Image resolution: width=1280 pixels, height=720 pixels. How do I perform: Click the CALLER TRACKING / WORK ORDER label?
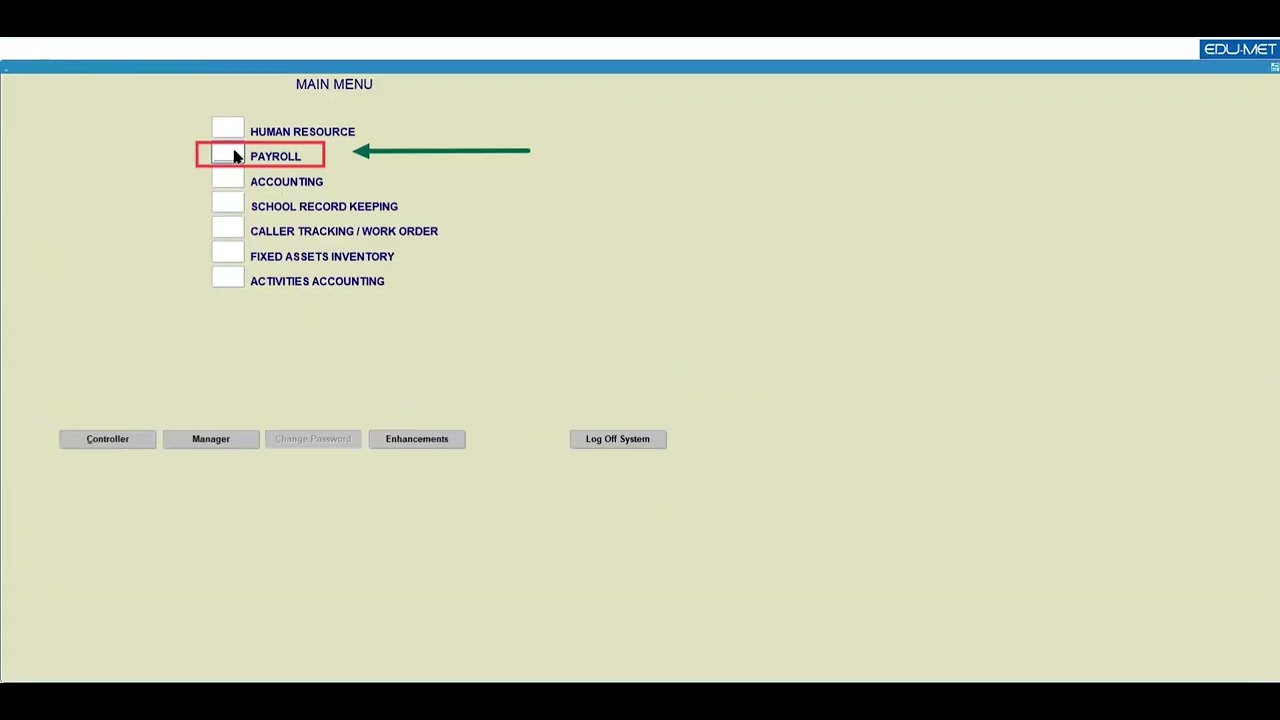point(344,231)
